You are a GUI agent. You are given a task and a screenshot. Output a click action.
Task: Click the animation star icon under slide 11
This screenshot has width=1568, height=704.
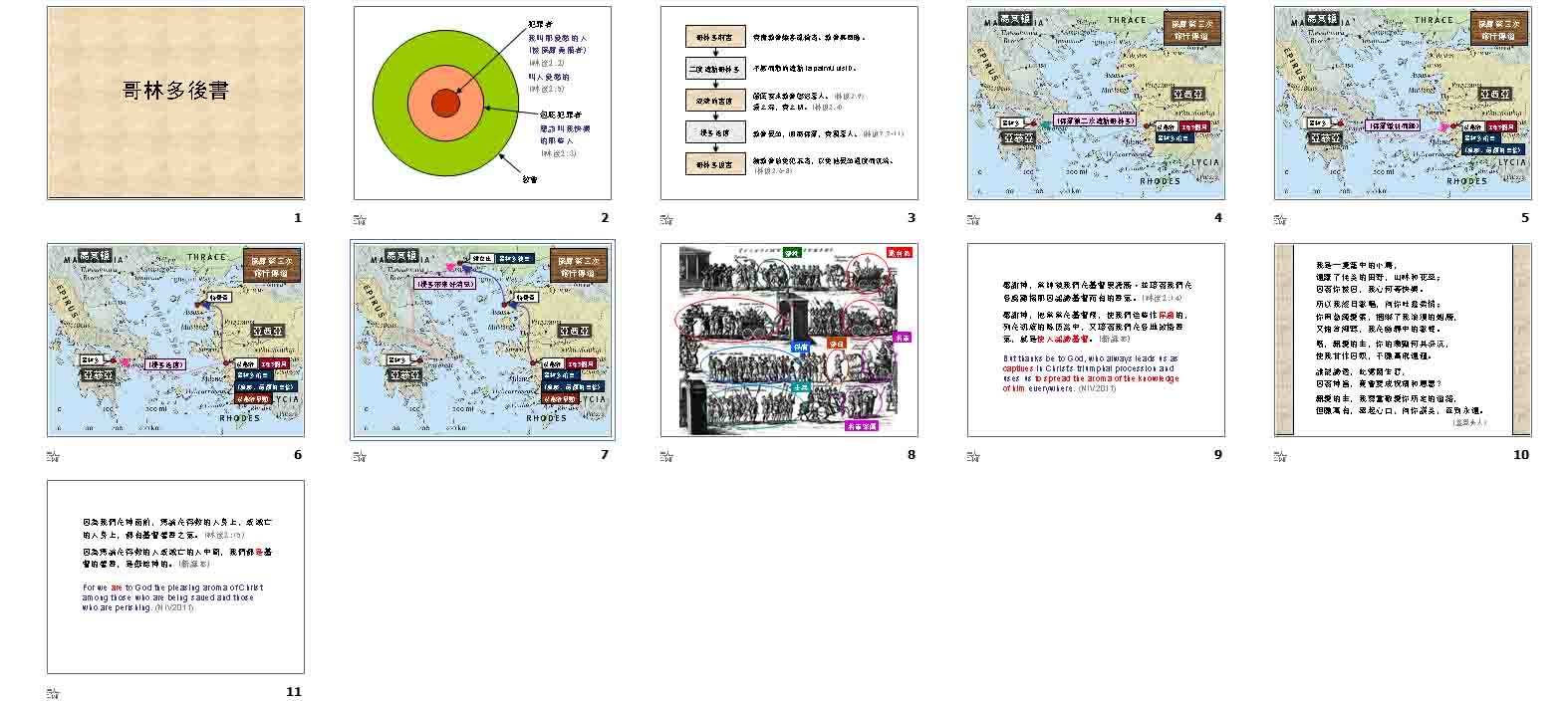[x=53, y=693]
